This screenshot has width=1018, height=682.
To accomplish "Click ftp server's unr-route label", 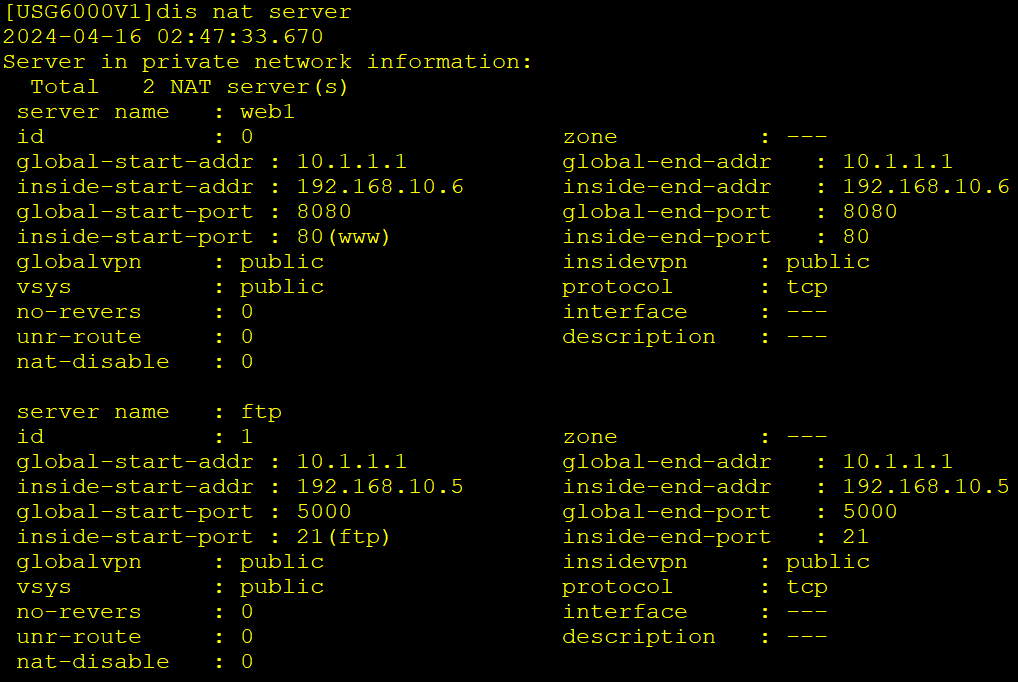I will (79, 637).
